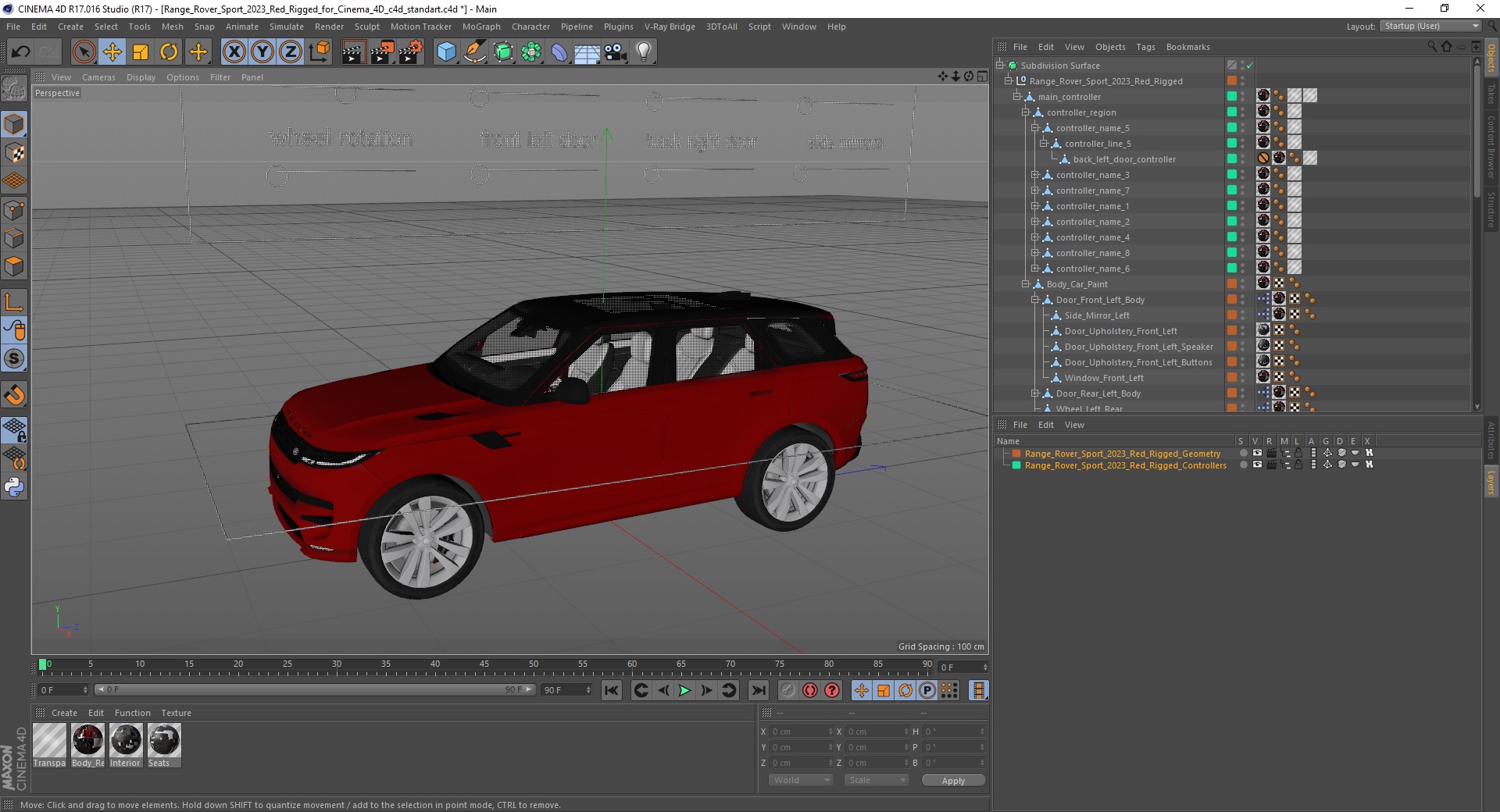The width and height of the screenshot is (1500, 812).
Task: Open the Scale mode dropdown
Action: click(x=877, y=780)
